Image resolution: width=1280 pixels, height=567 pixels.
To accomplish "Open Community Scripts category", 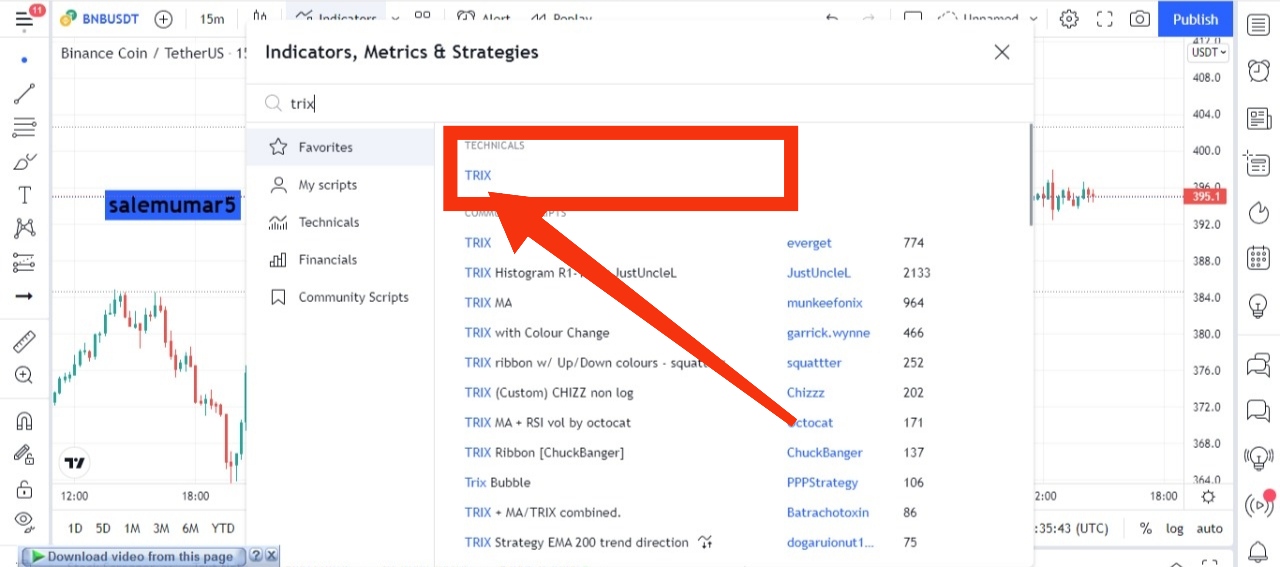I will pos(353,297).
